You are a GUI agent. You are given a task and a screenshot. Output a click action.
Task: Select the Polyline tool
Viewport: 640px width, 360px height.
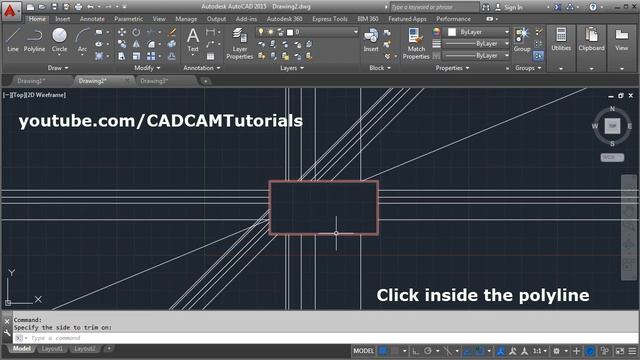[x=34, y=40]
